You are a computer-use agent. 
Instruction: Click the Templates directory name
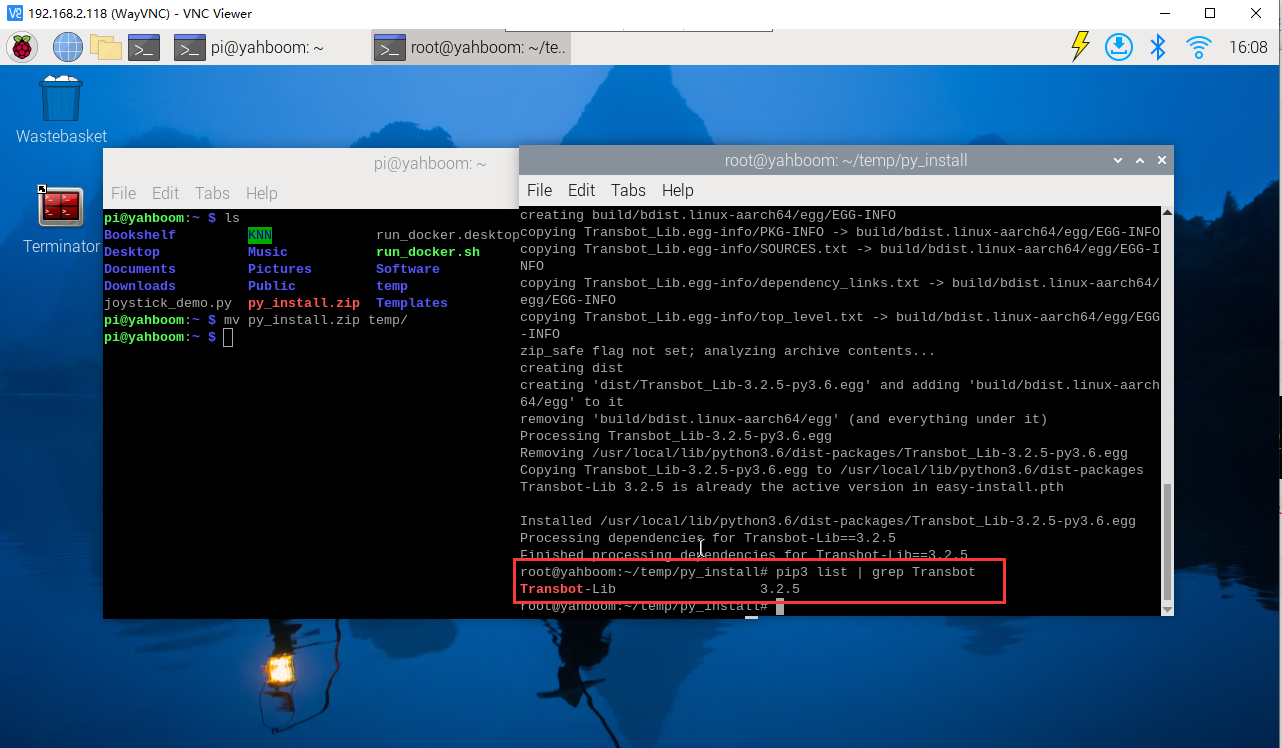pos(412,303)
